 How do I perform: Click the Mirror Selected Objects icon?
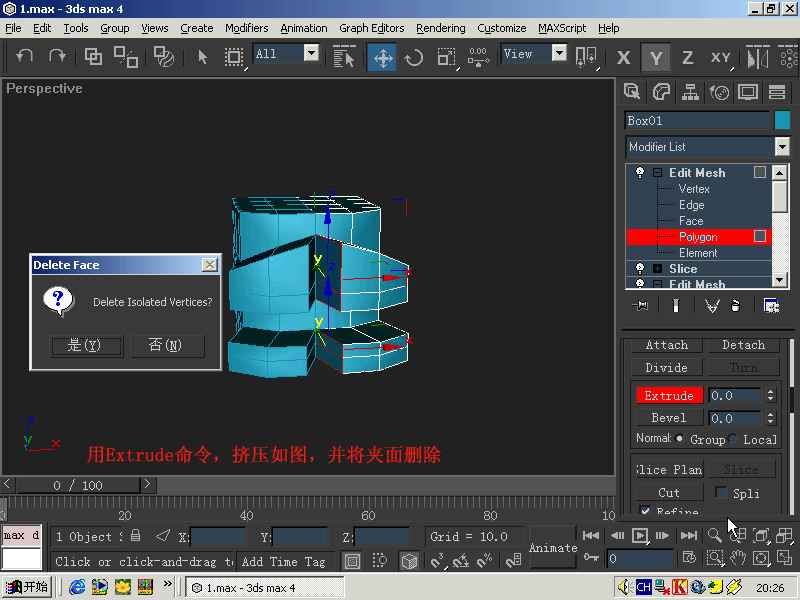(x=757, y=57)
